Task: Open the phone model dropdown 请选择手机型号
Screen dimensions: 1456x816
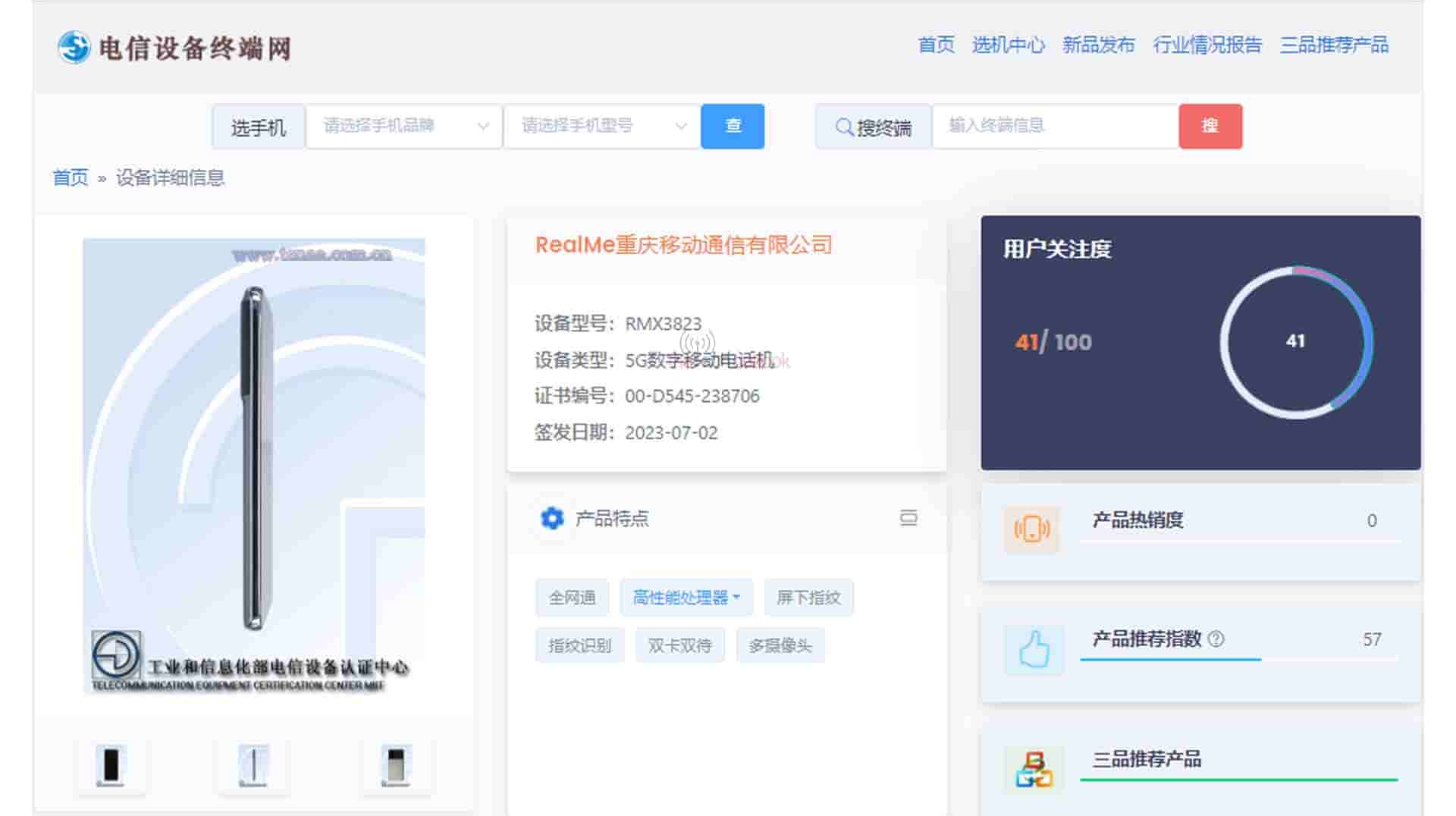Action: point(601,126)
